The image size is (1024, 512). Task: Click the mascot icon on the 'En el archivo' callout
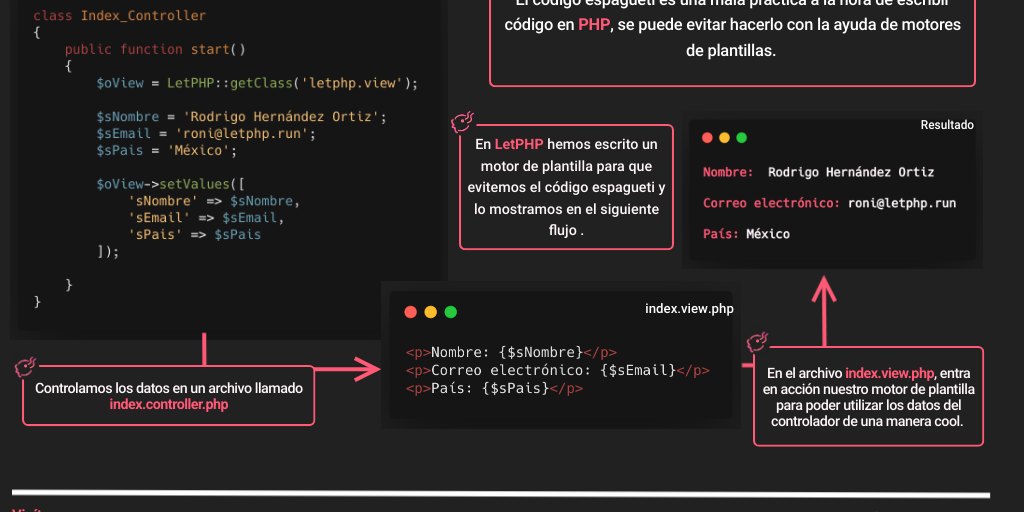(758, 342)
